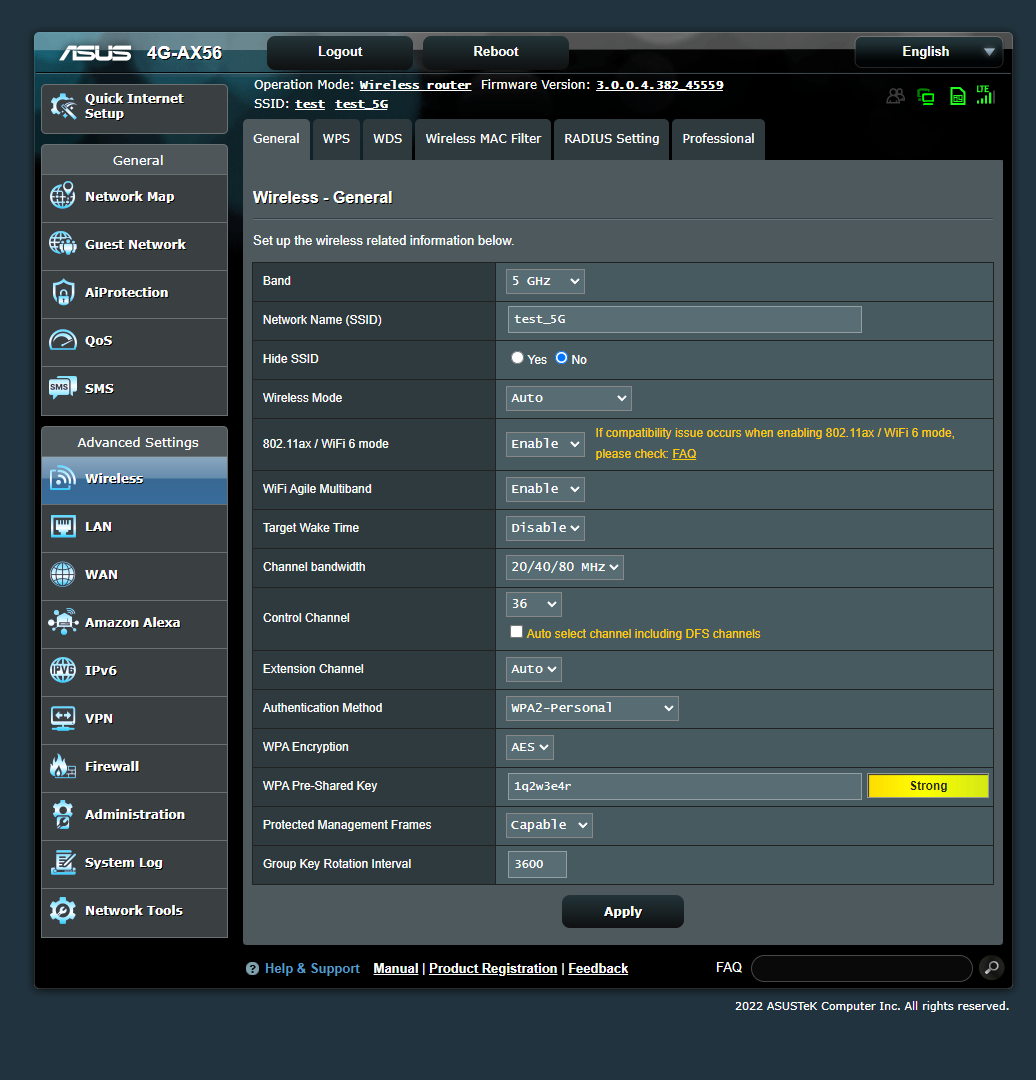Open the Product Registration link

(x=493, y=968)
